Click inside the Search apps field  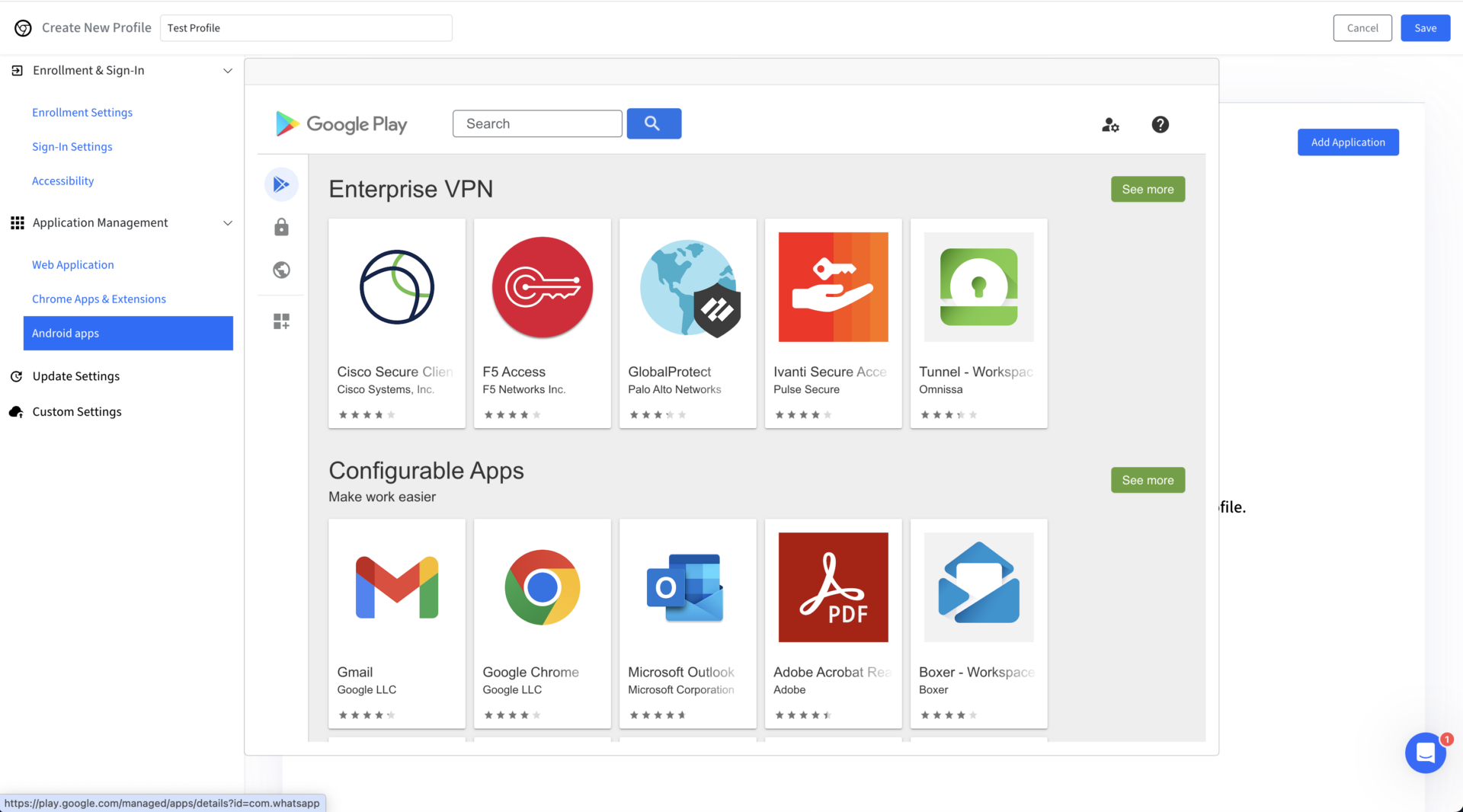point(537,123)
